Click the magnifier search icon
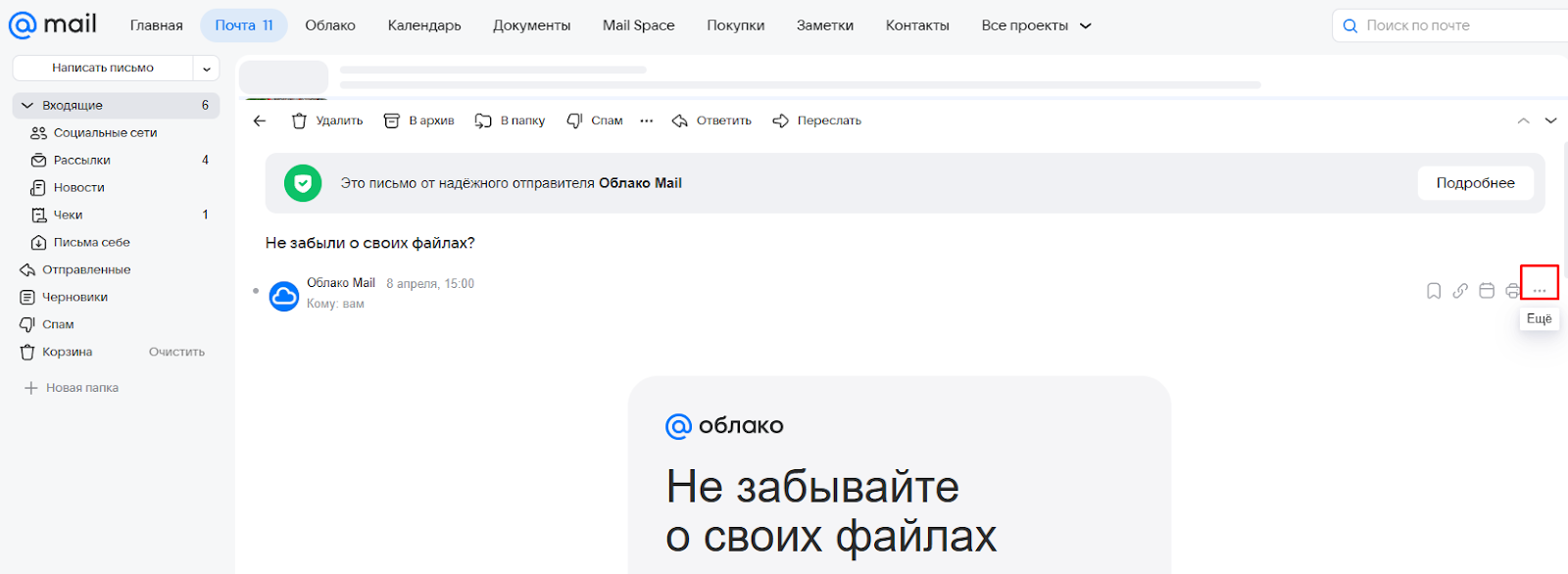Screen dimensions: 1568x574 click(1350, 25)
